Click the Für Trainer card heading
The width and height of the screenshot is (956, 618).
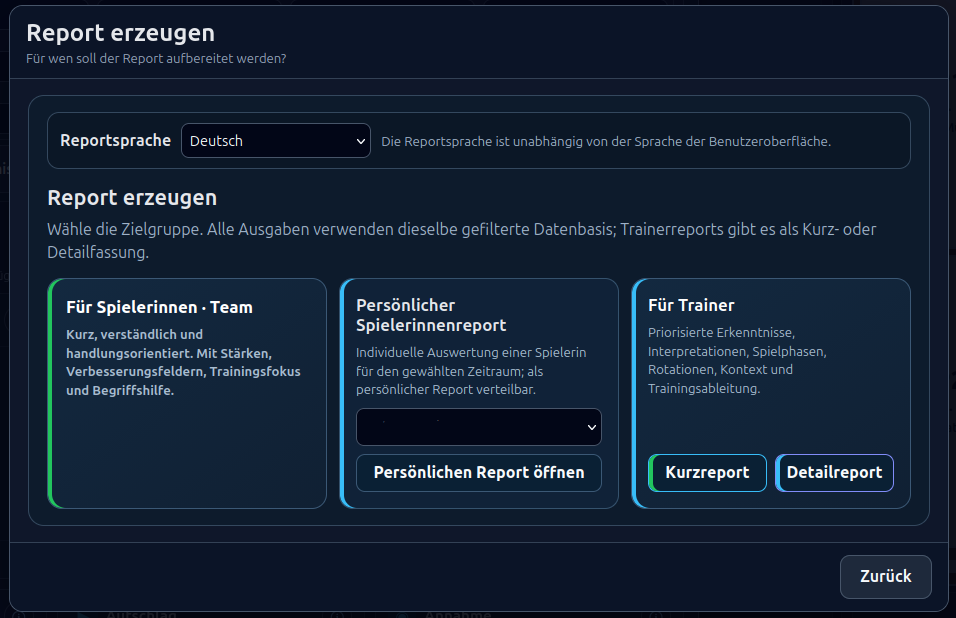tap(691, 305)
